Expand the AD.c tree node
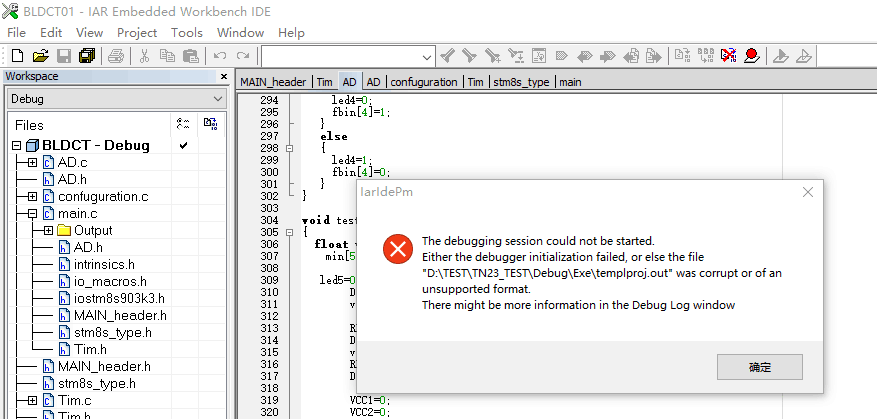Screen dimensions: 877x419 [x=32, y=163]
